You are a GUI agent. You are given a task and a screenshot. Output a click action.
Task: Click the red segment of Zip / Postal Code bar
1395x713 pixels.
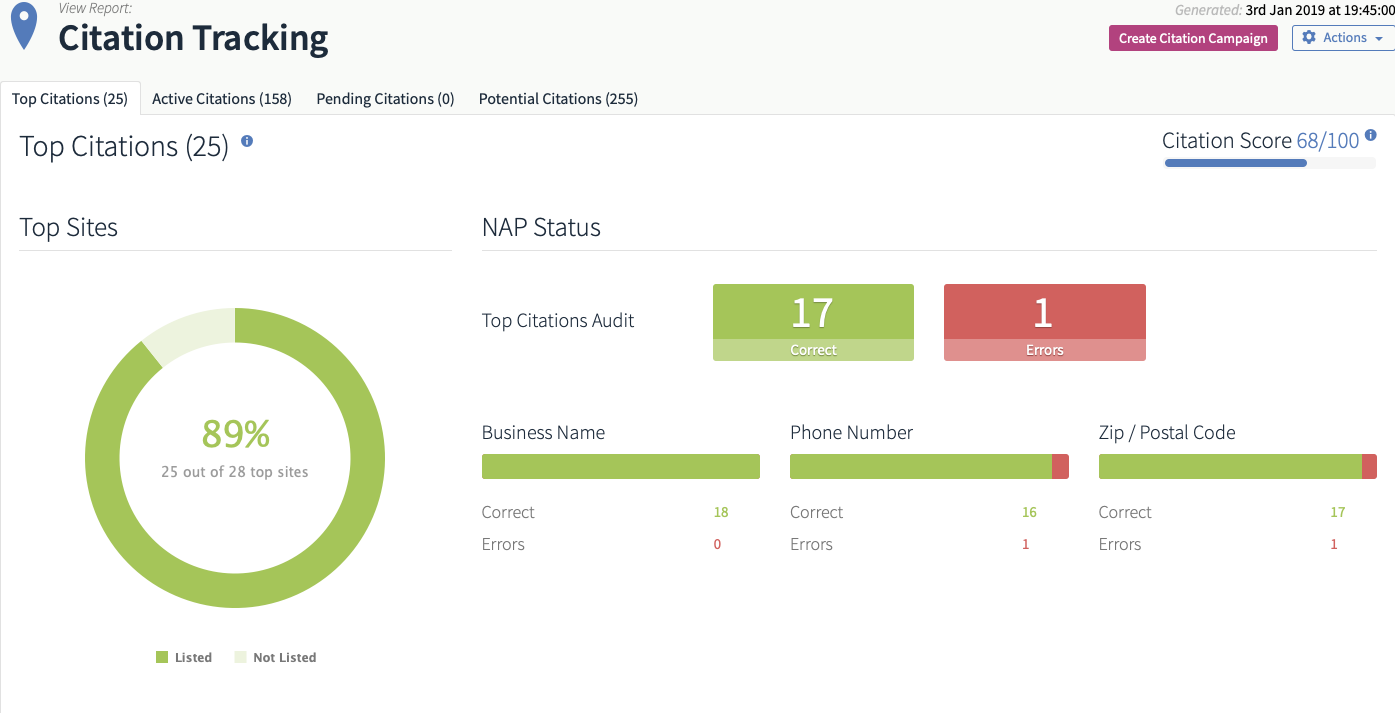point(1369,467)
